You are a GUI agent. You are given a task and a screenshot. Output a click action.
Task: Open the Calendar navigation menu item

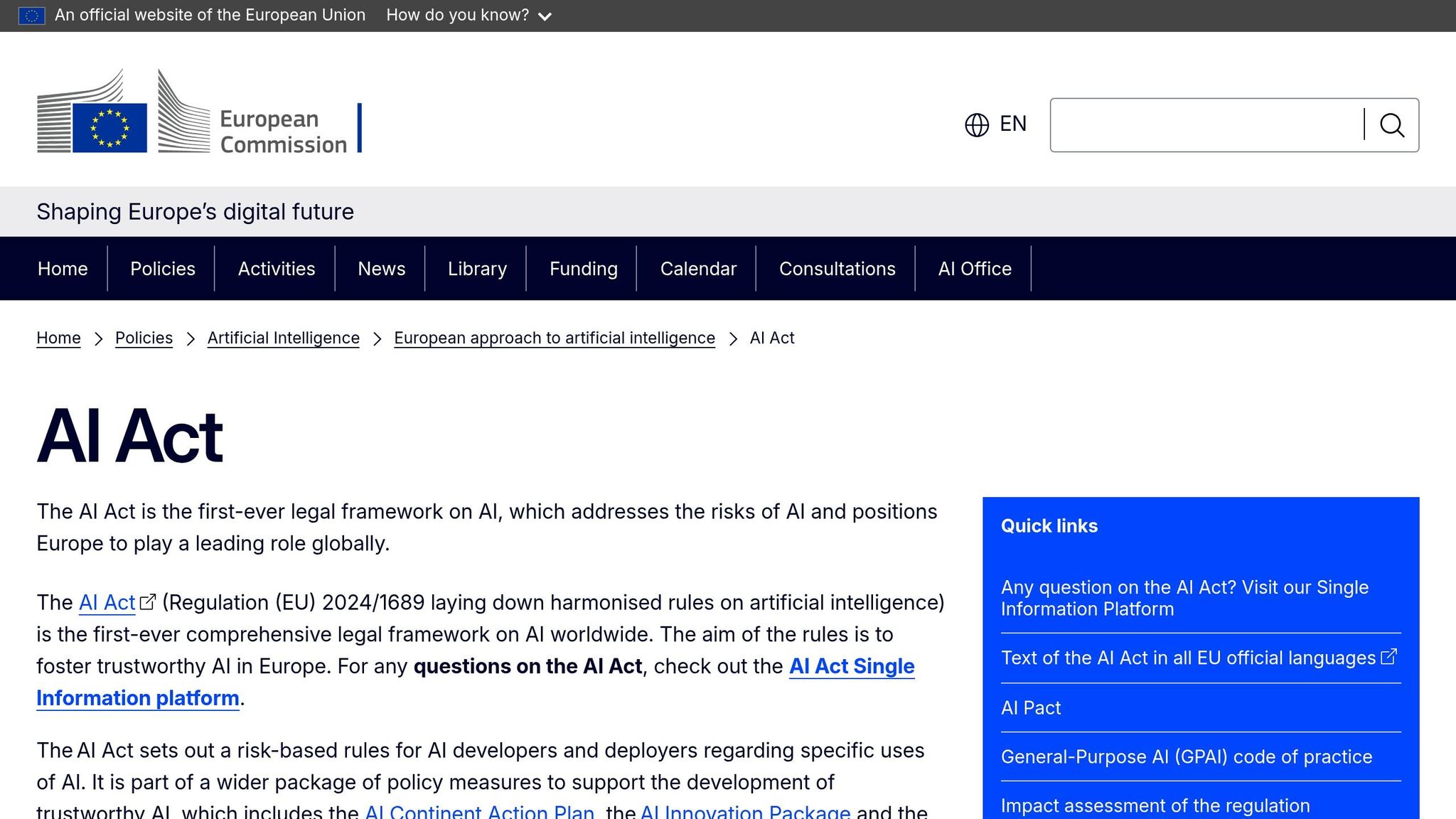pos(698,269)
